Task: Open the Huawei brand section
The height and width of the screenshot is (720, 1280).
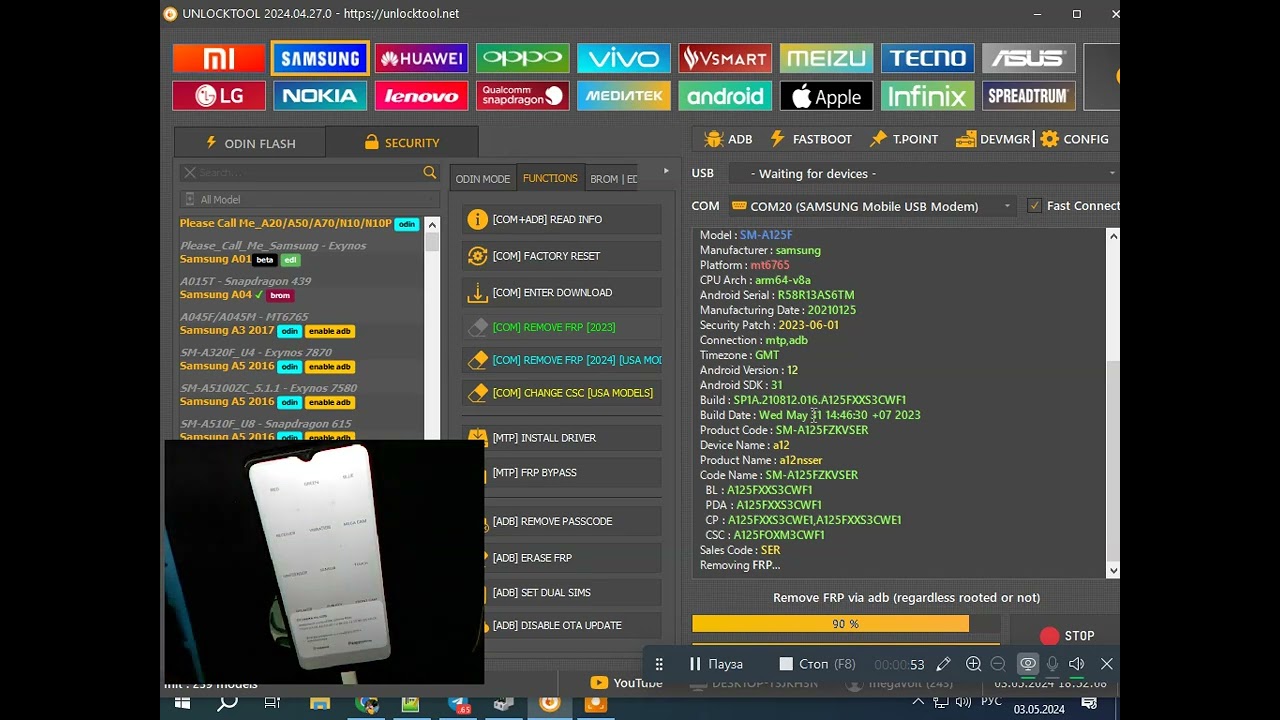Action: pos(421,58)
